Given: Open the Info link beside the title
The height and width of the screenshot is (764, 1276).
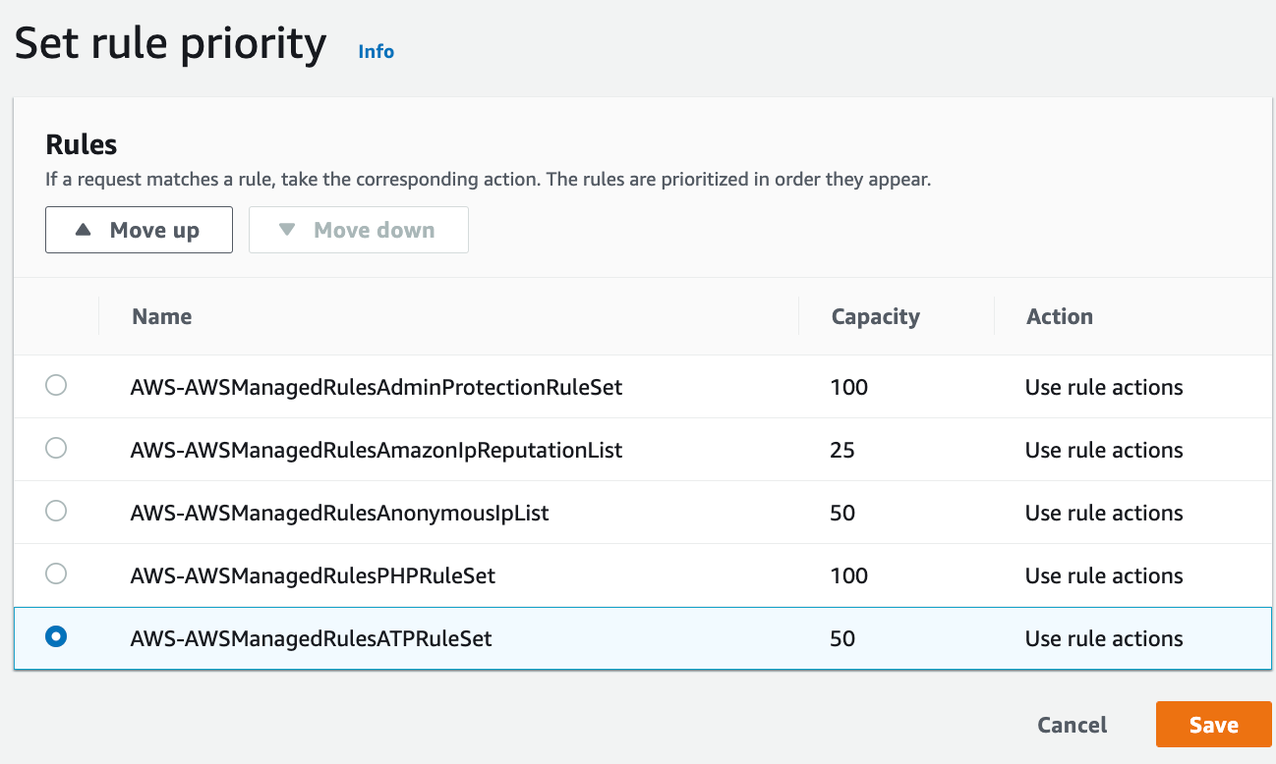Looking at the screenshot, I should 376,51.
